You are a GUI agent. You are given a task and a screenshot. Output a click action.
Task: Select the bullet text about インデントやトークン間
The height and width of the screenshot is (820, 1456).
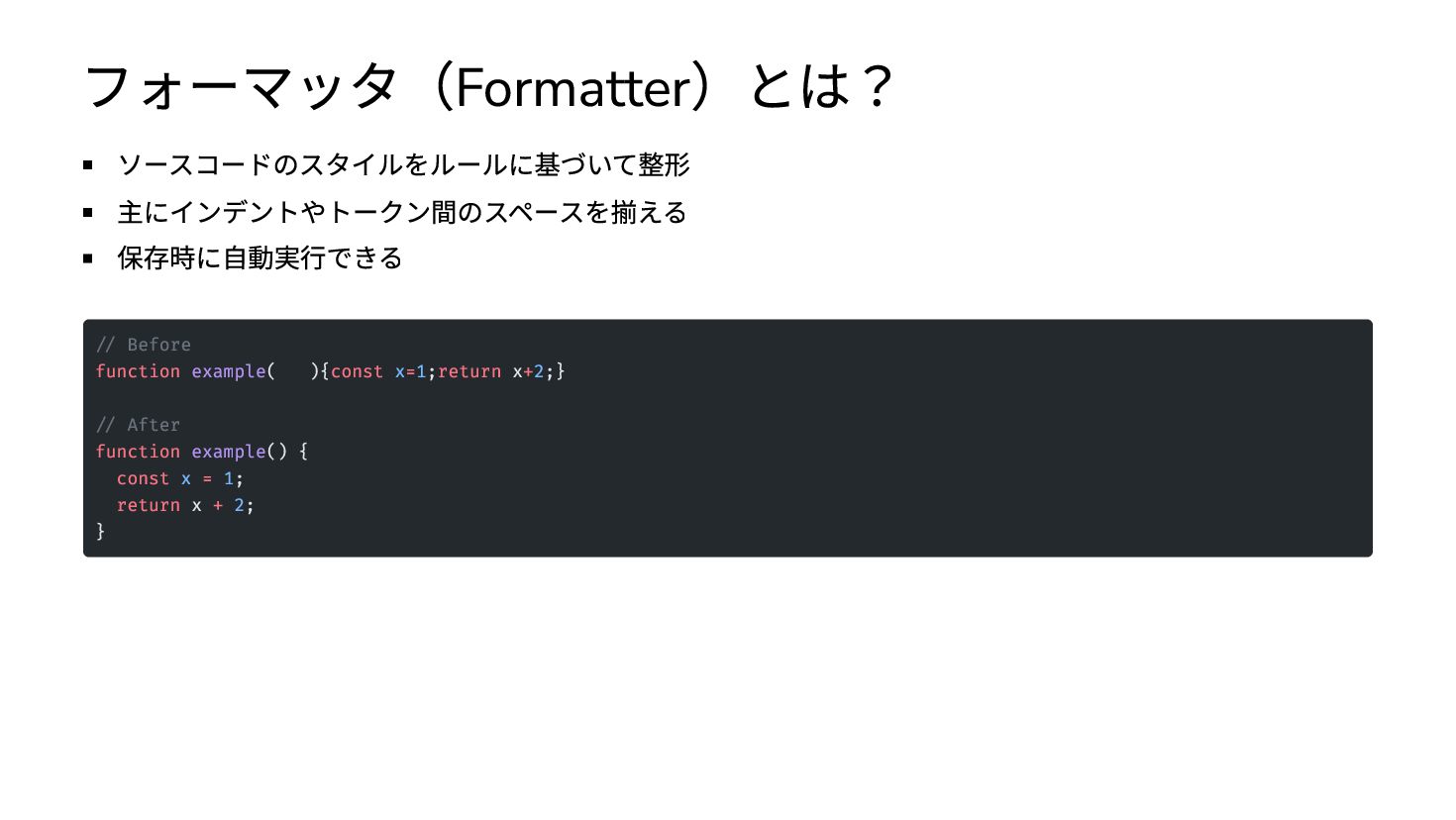pos(401,212)
